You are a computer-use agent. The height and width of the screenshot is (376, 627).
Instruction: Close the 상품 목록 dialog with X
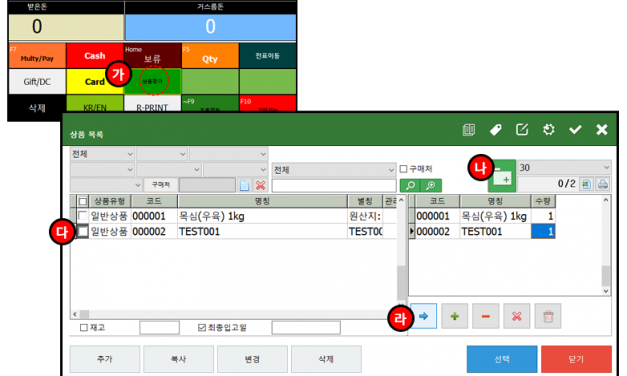click(601, 130)
